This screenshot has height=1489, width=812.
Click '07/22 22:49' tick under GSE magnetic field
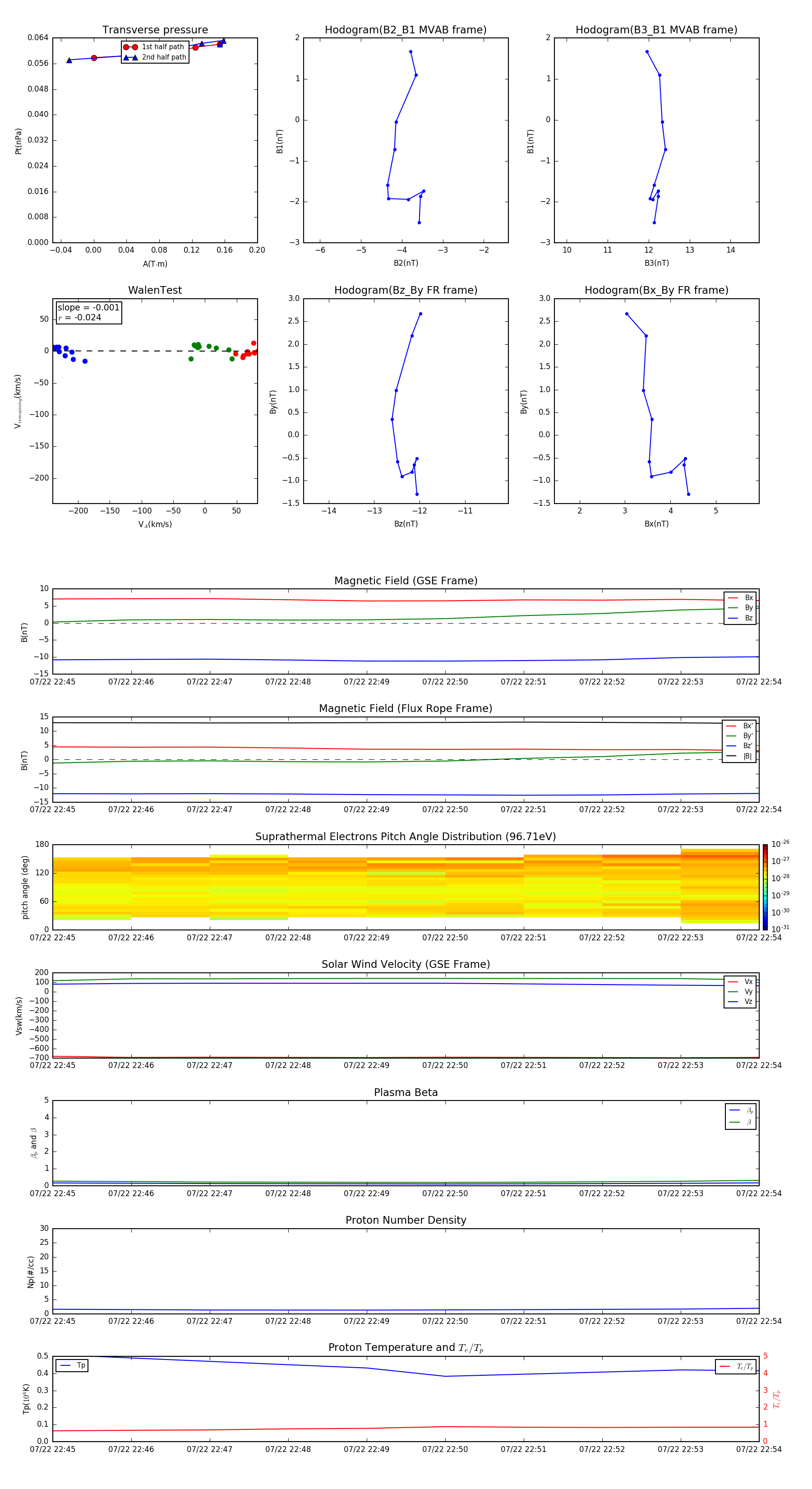pyautogui.click(x=366, y=682)
